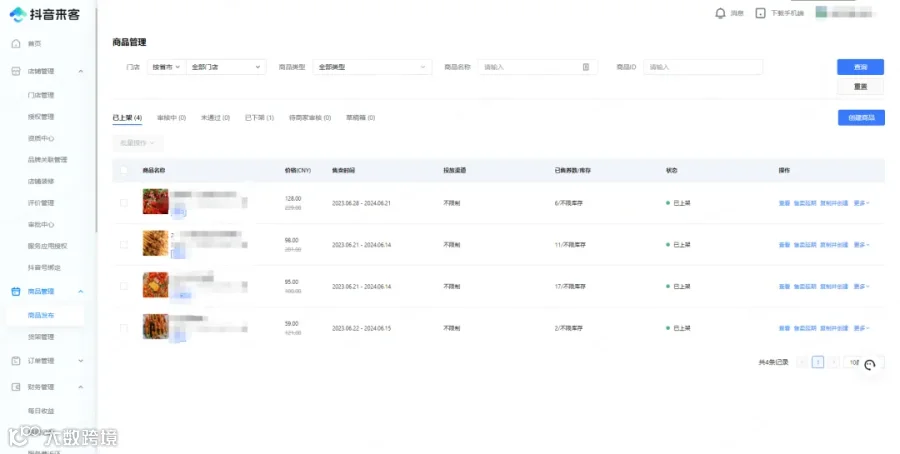Click the 重置 reset button
Screen dimensions: 900x454
click(x=860, y=87)
